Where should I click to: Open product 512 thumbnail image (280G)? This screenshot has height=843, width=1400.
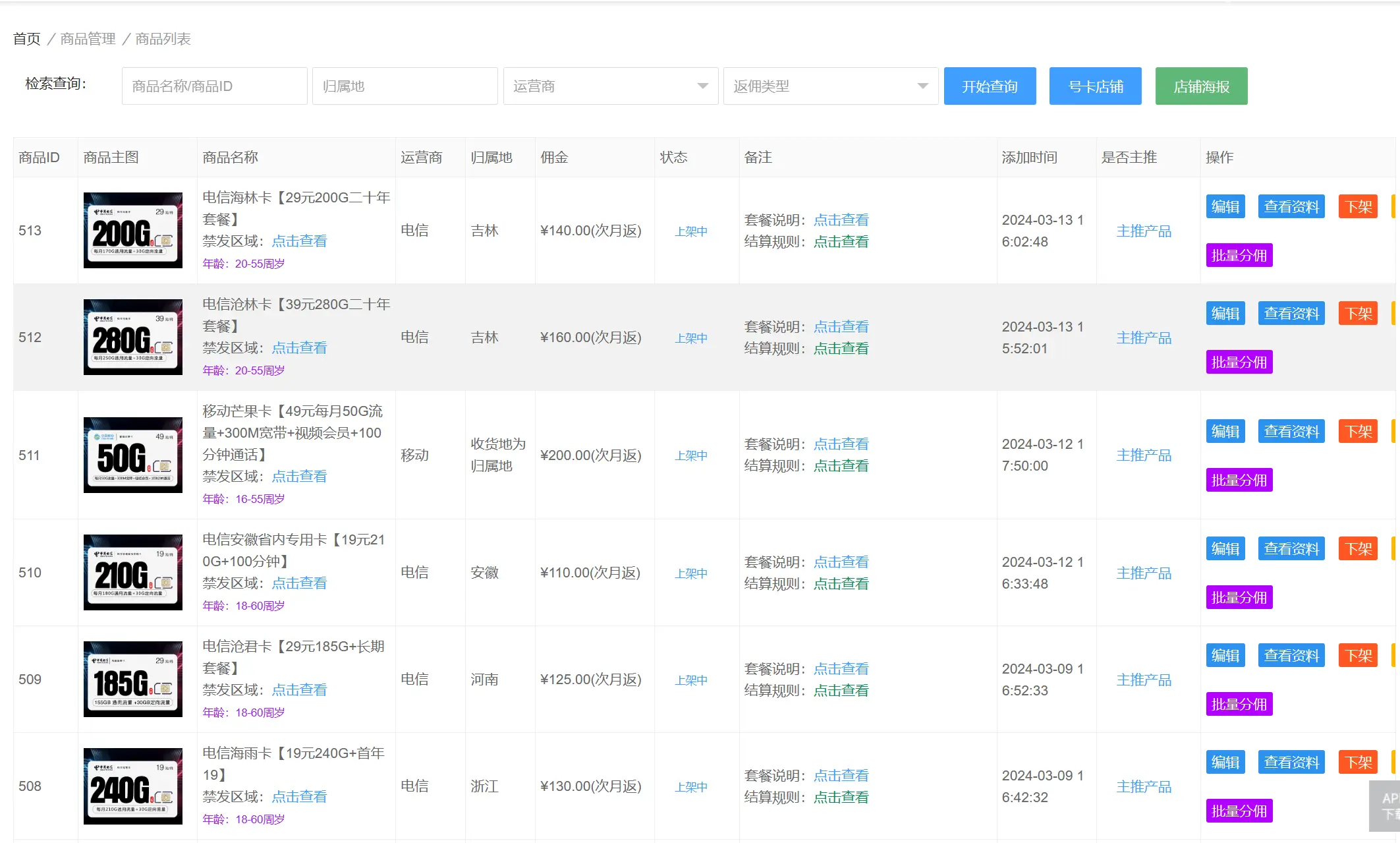[133, 337]
